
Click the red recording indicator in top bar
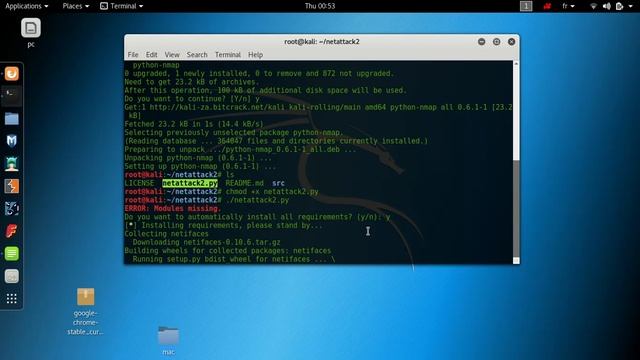[x=547, y=6]
